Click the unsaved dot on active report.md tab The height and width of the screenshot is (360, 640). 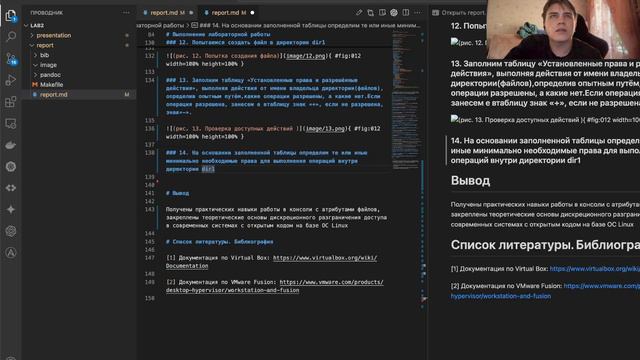[x=252, y=13]
